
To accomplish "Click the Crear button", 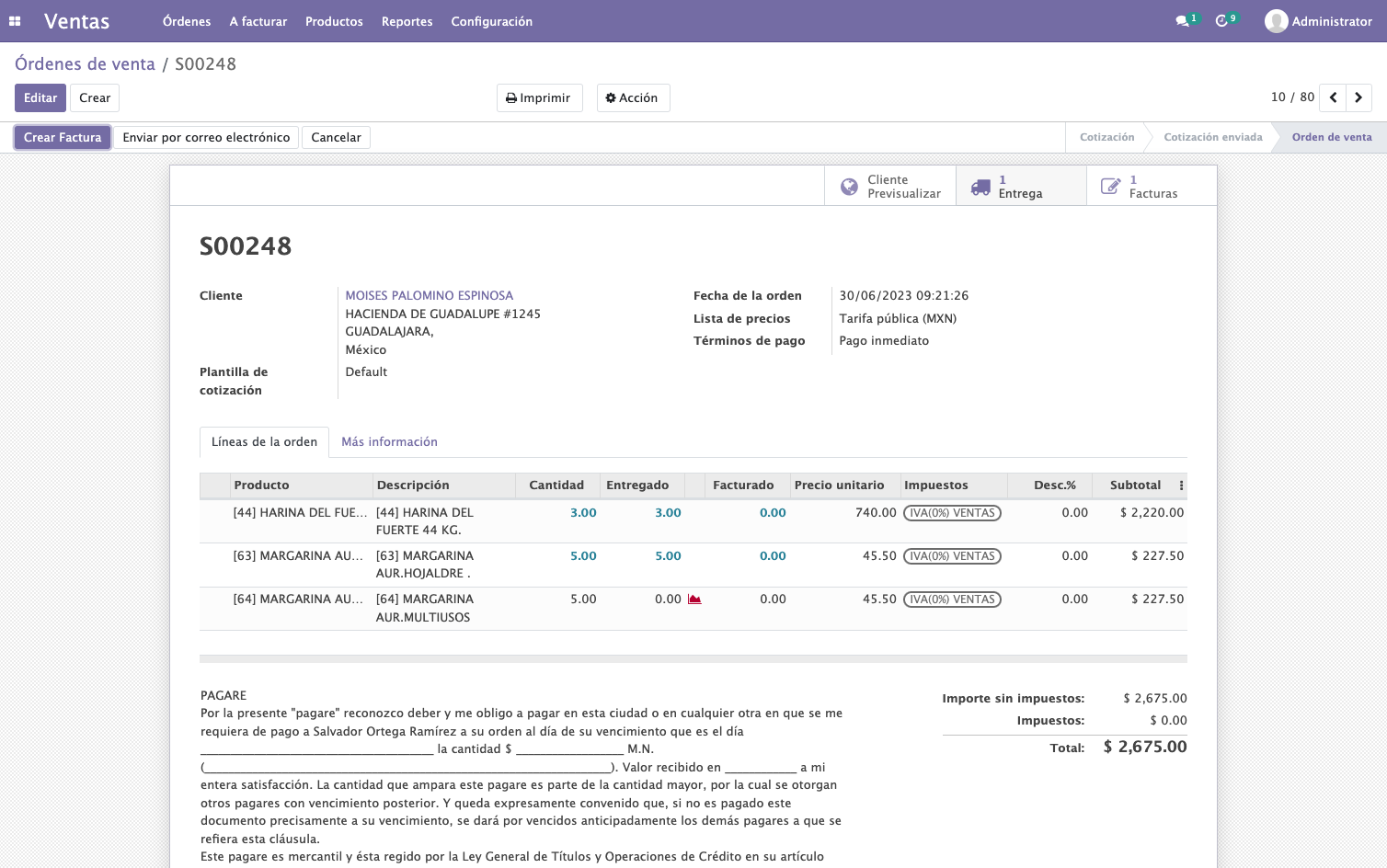I will [95, 97].
